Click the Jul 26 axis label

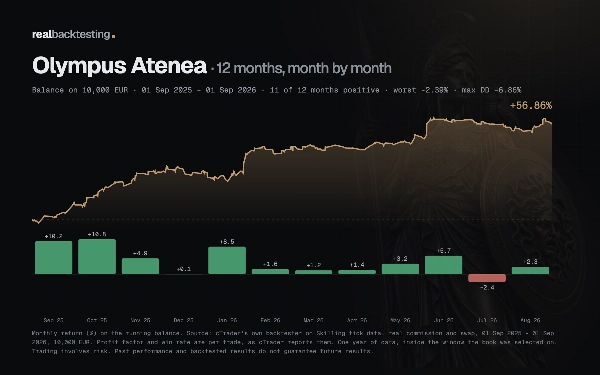487,320
